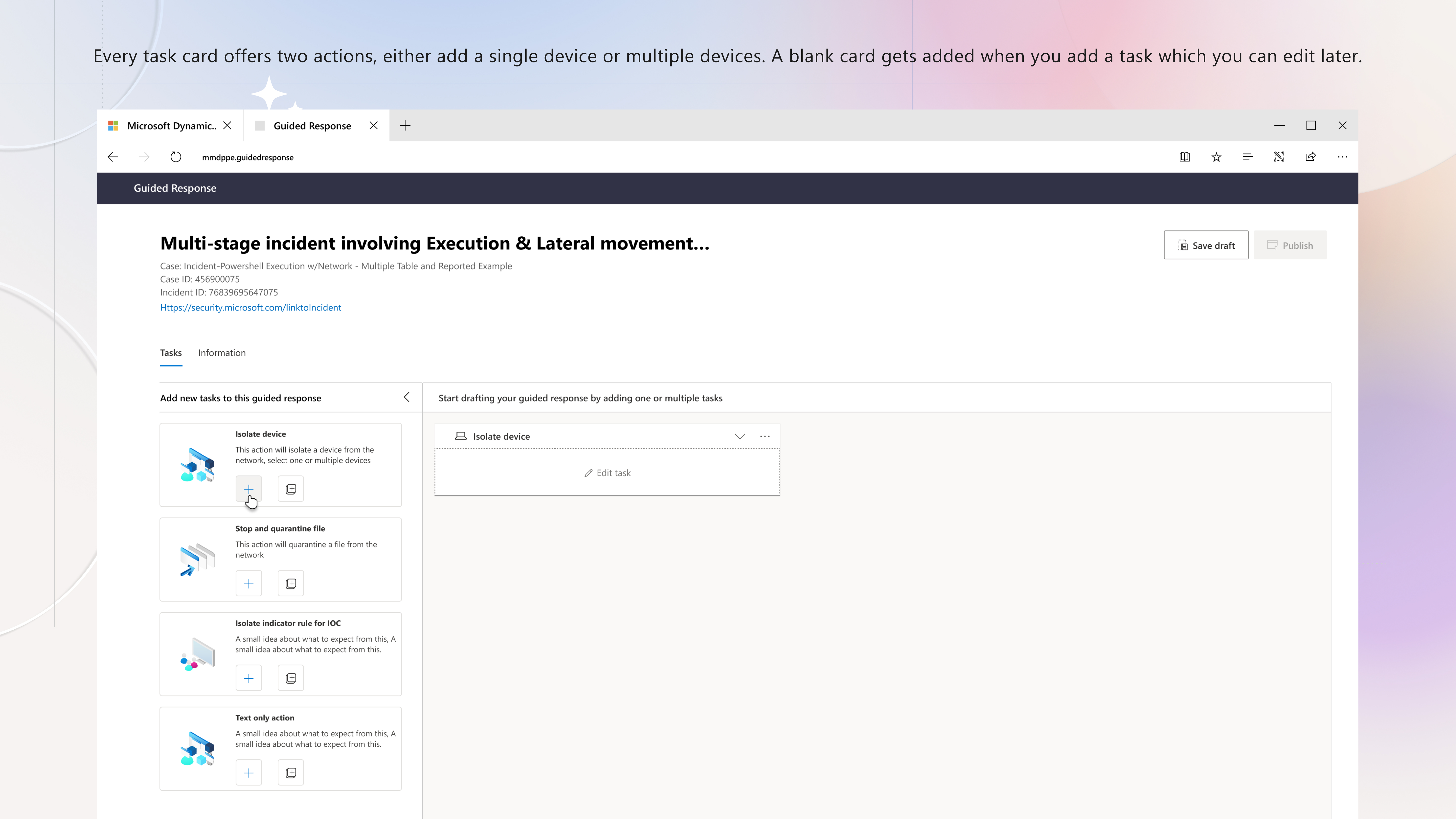Screen dimensions: 1456x819
Task: Click the address bar mmdppe.guidedresponse
Action: coord(247,157)
